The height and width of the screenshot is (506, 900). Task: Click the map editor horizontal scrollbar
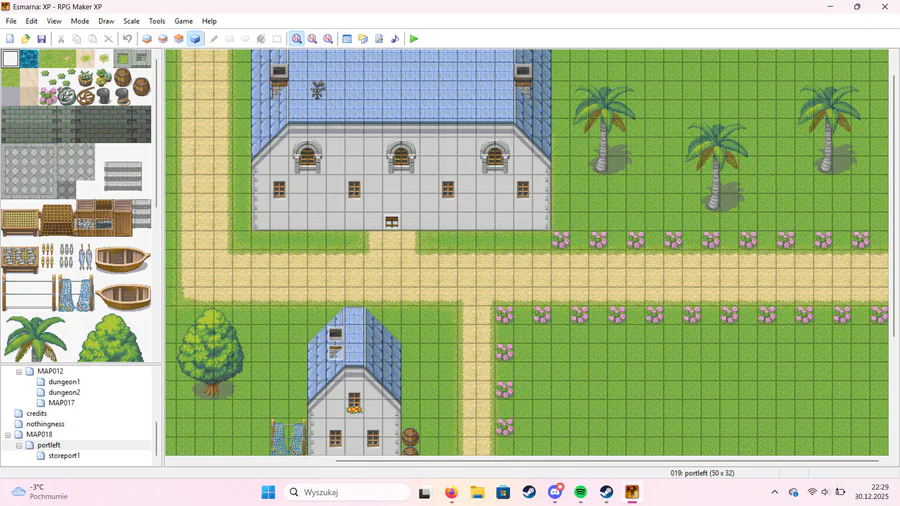[607, 460]
